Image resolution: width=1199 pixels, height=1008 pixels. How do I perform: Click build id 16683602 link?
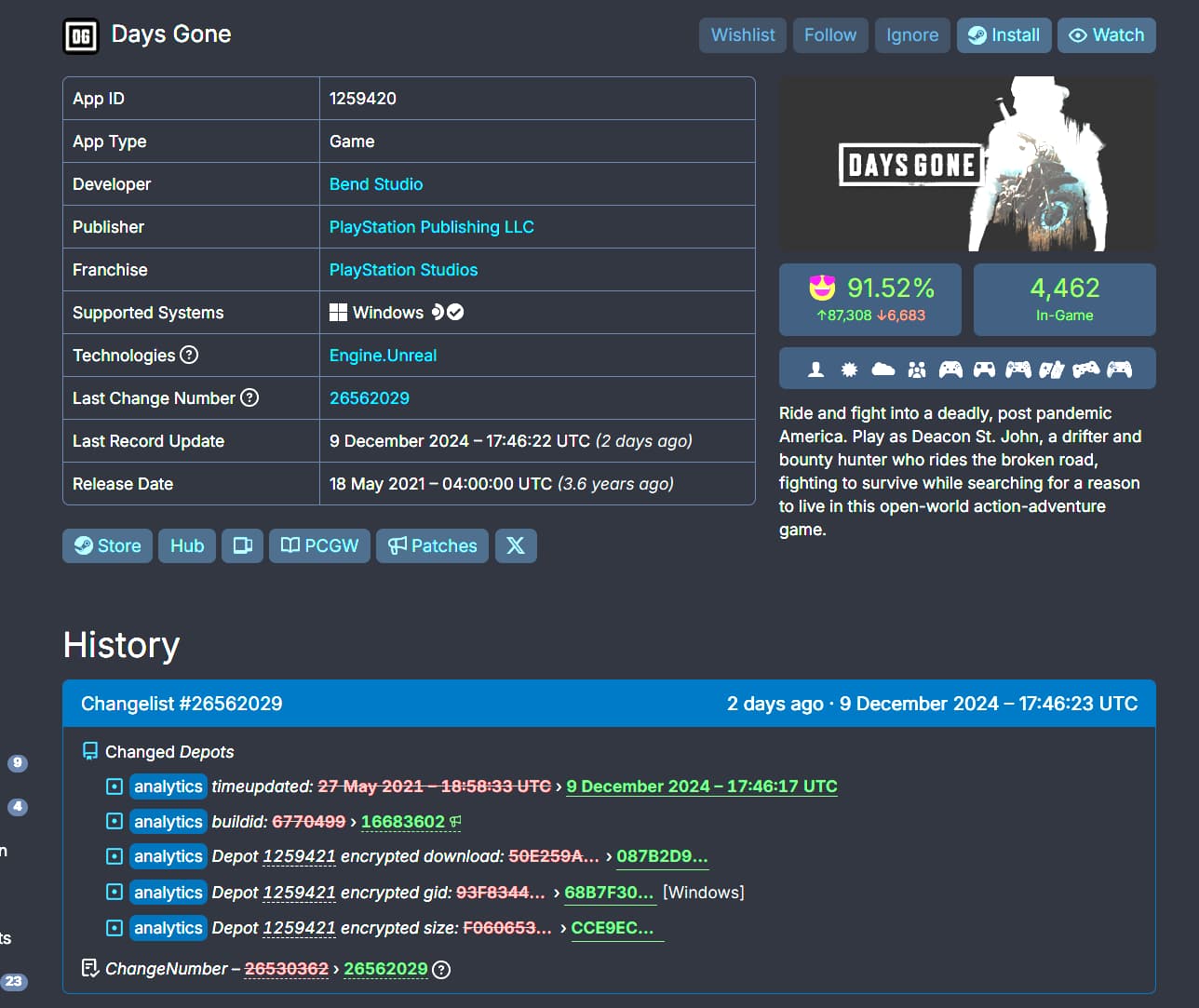click(403, 822)
